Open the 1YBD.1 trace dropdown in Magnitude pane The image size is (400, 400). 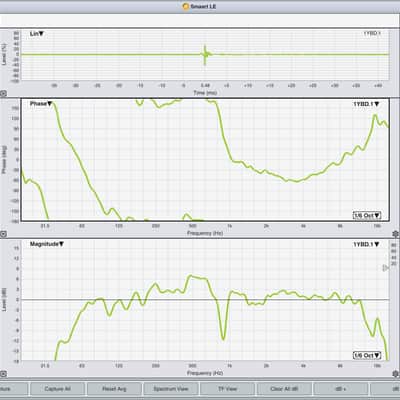pos(366,244)
